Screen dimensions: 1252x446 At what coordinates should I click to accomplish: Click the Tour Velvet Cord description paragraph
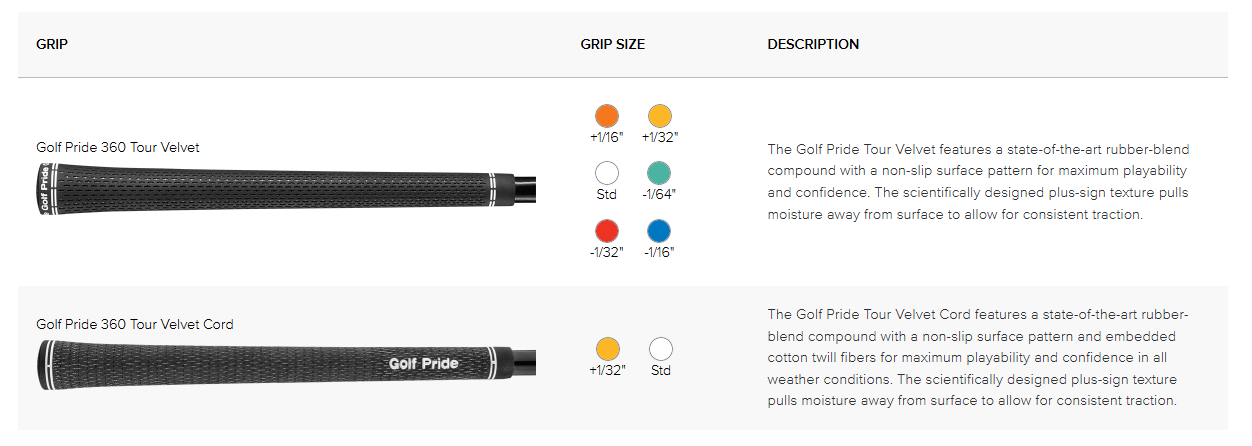coord(978,357)
